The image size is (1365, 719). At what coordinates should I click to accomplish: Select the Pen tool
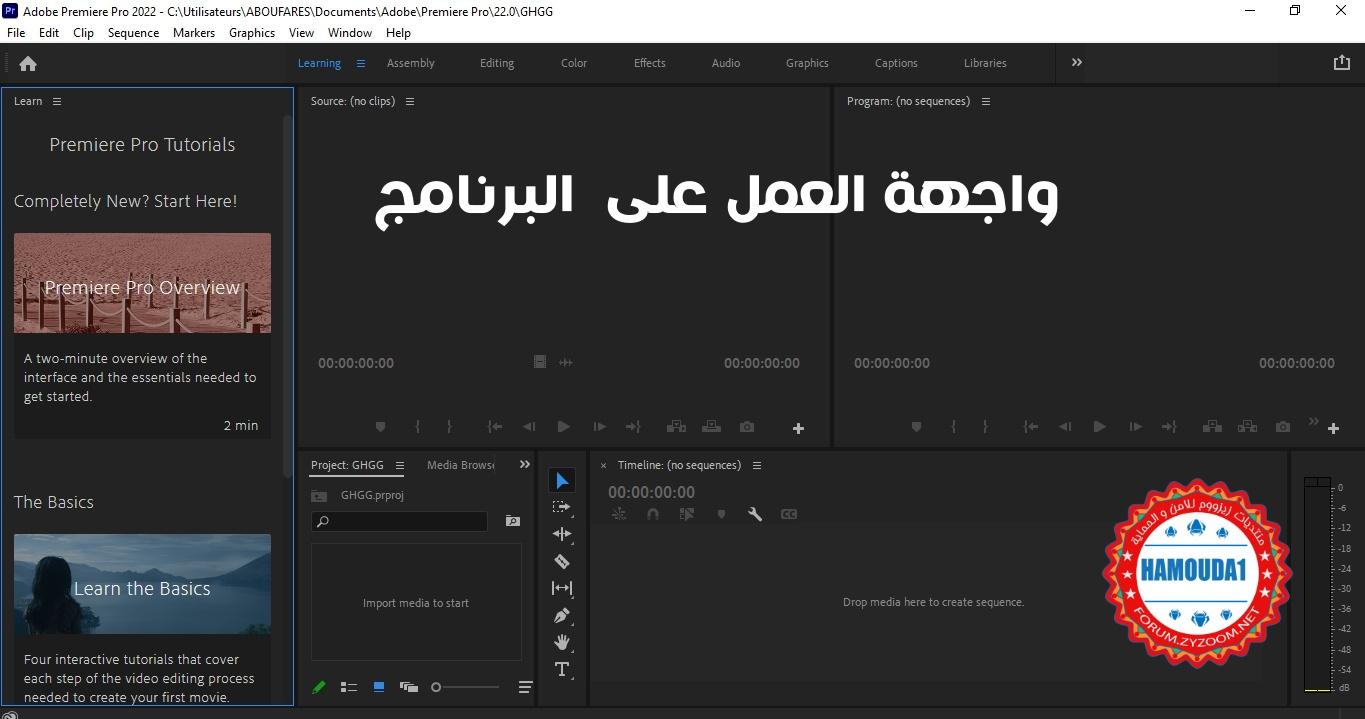(562, 615)
